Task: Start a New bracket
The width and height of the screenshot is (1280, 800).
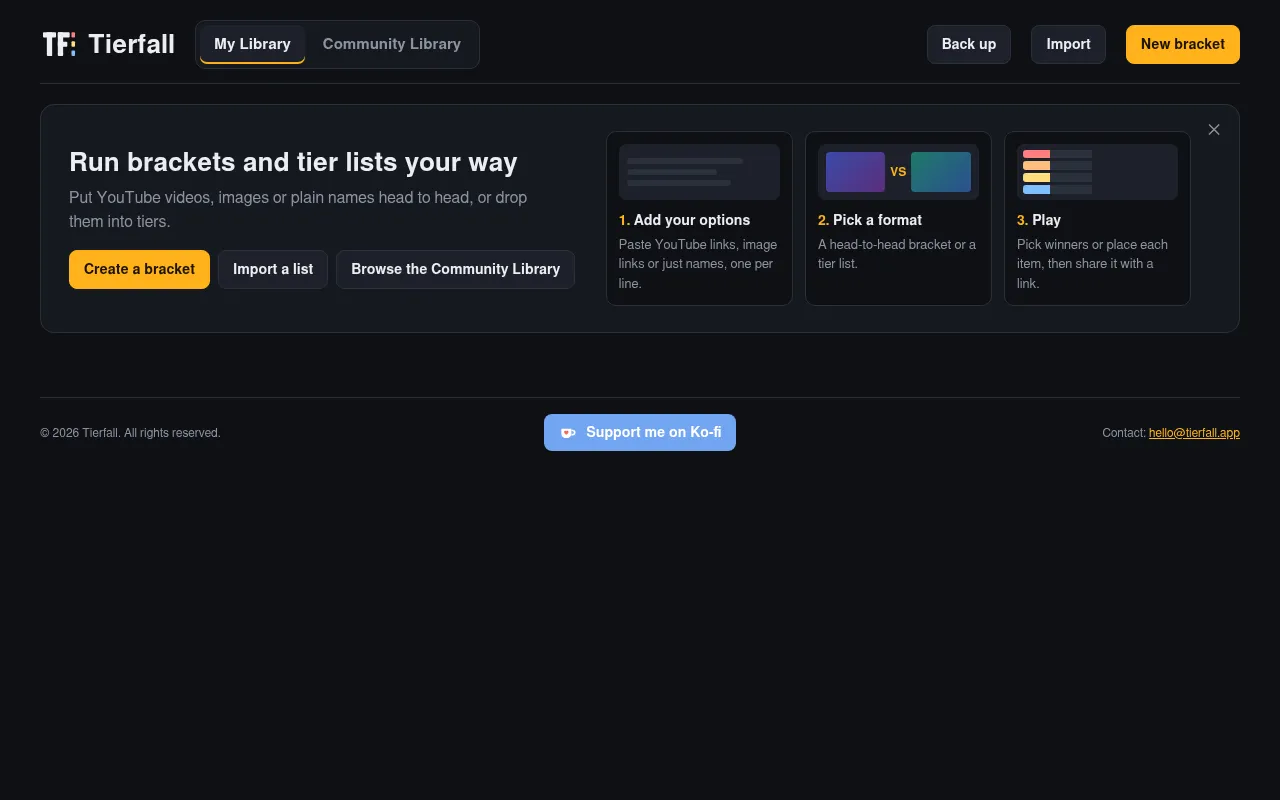Action: (1183, 44)
